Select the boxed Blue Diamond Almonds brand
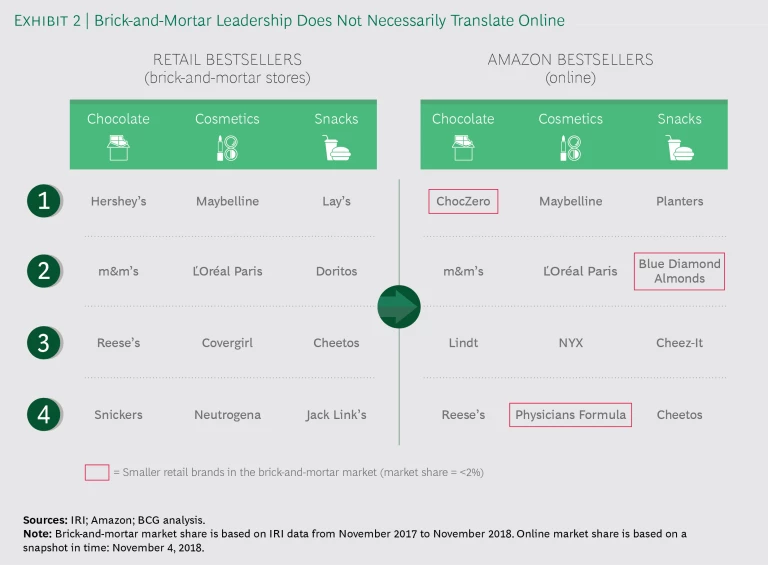 point(680,271)
